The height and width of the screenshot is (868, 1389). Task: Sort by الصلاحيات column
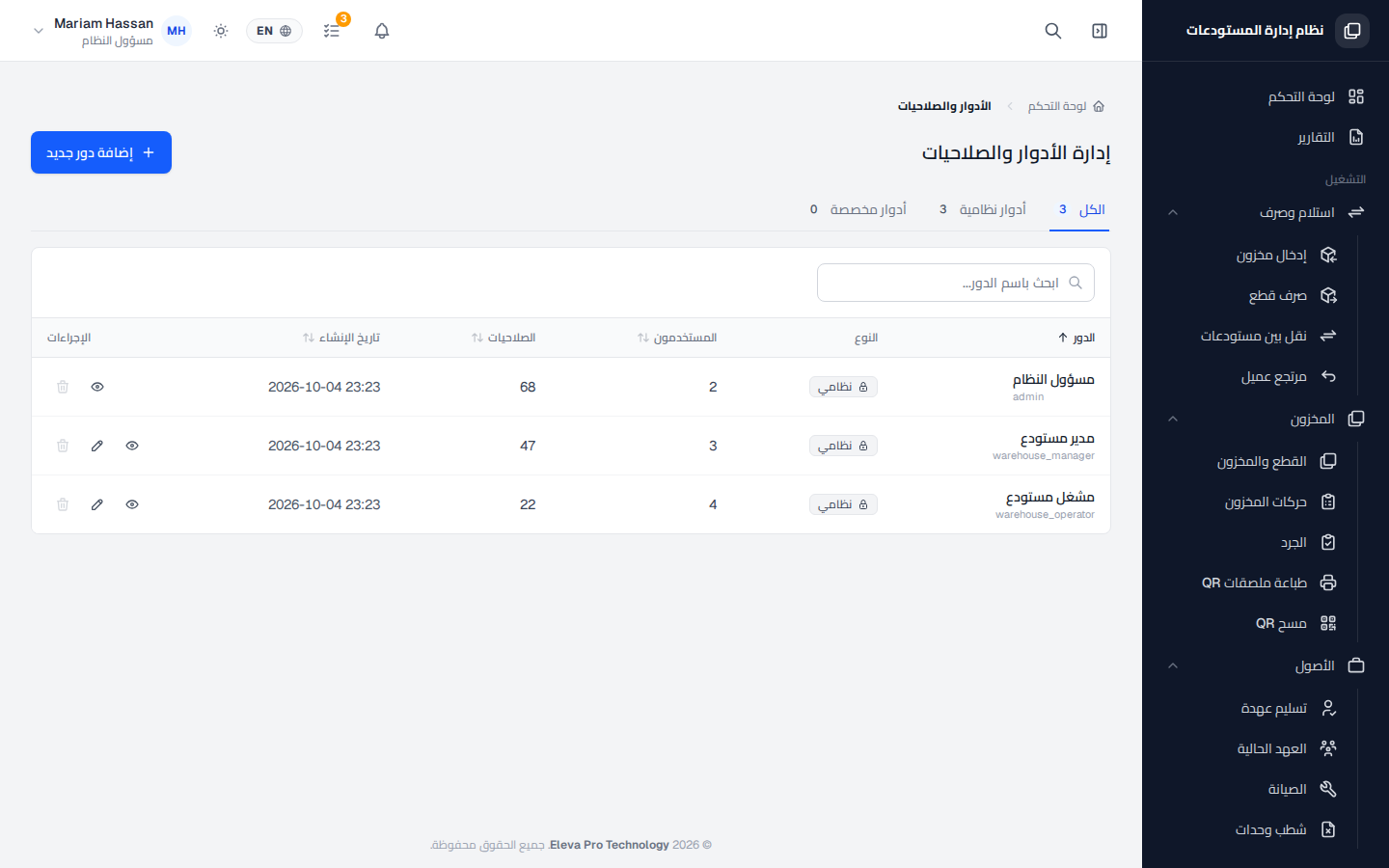click(x=504, y=338)
